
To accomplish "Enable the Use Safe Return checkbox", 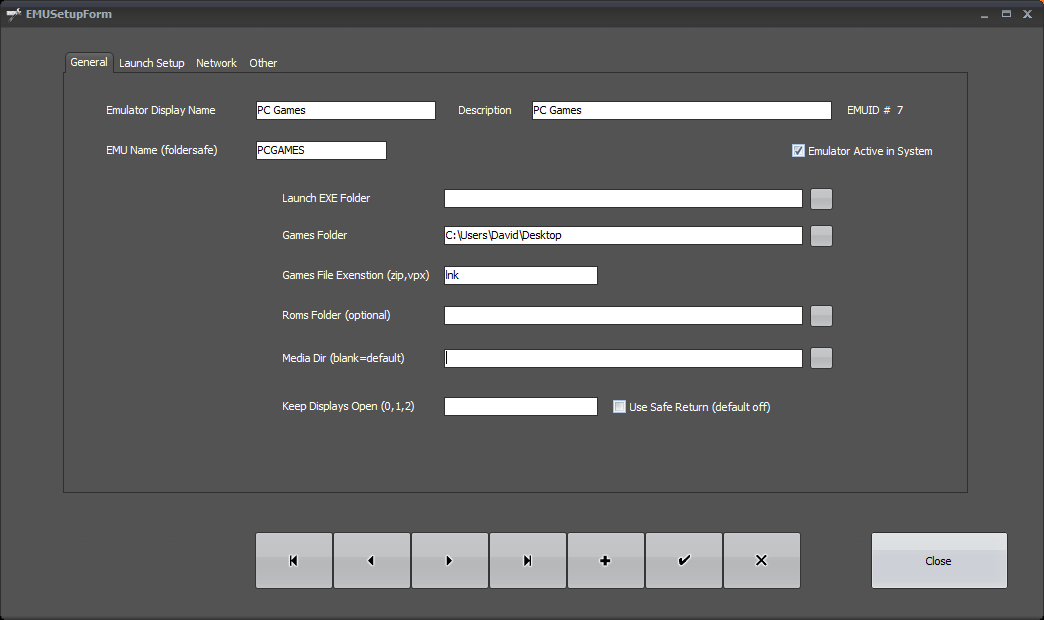I will point(619,407).
